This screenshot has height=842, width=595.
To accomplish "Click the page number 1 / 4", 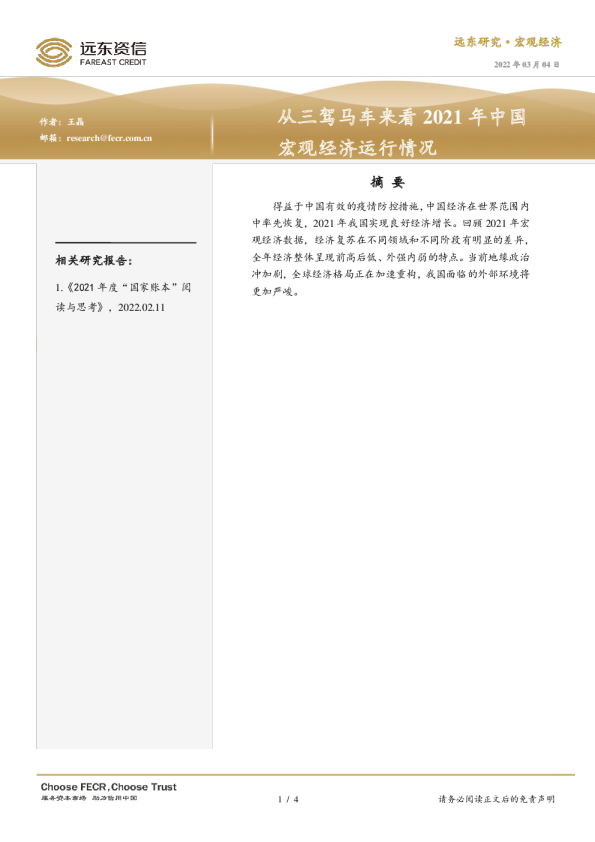I will [288, 799].
